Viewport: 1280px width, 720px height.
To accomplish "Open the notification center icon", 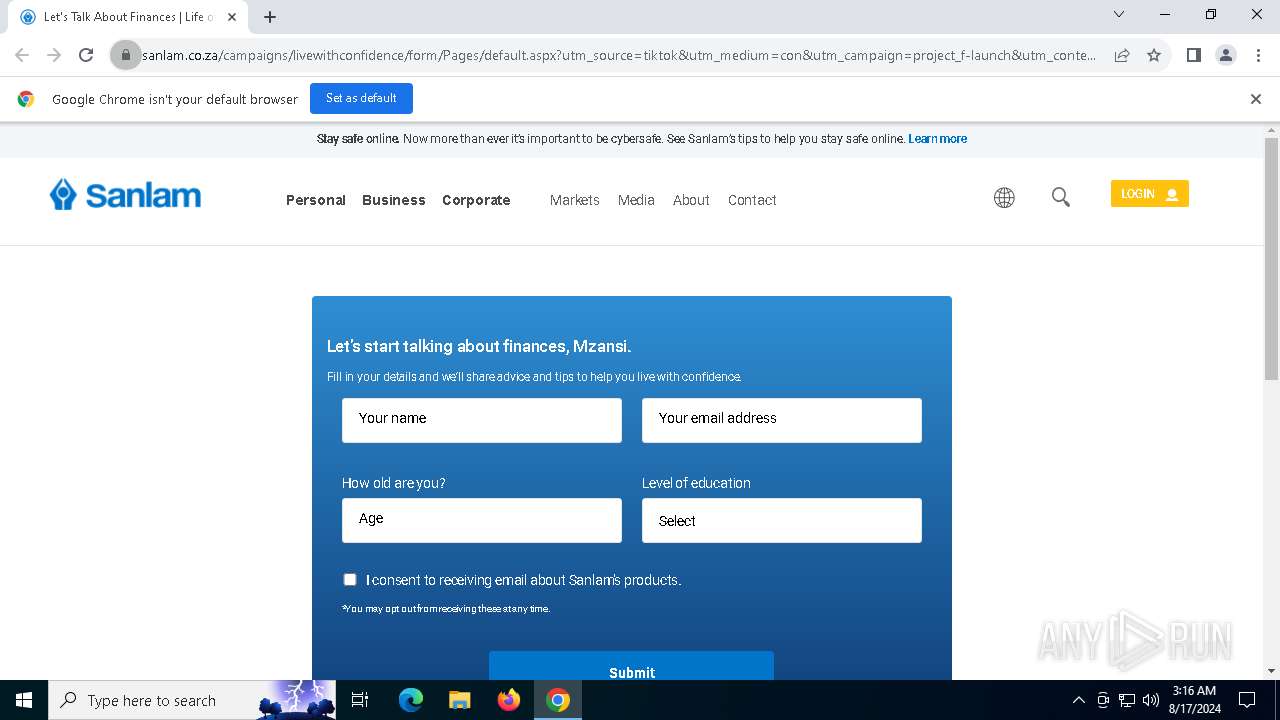I will click(x=1247, y=700).
